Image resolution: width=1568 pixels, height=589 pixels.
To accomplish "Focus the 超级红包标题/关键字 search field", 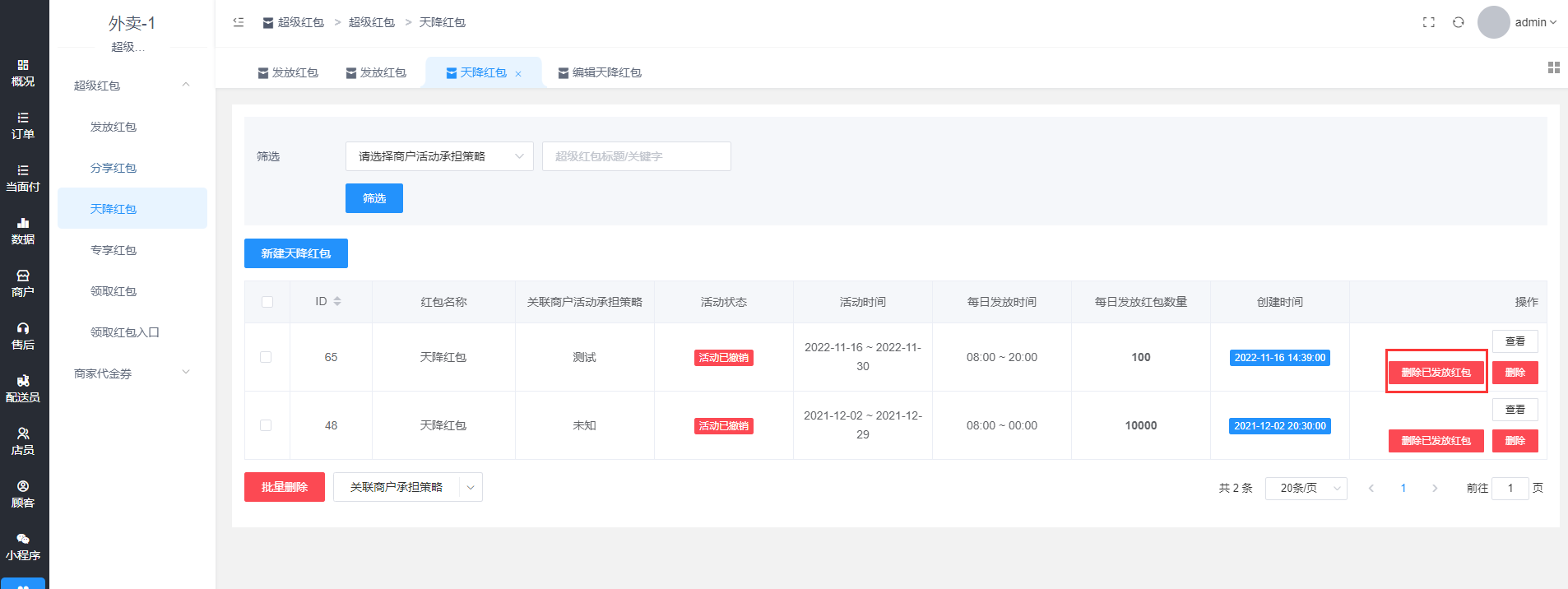I will point(637,156).
